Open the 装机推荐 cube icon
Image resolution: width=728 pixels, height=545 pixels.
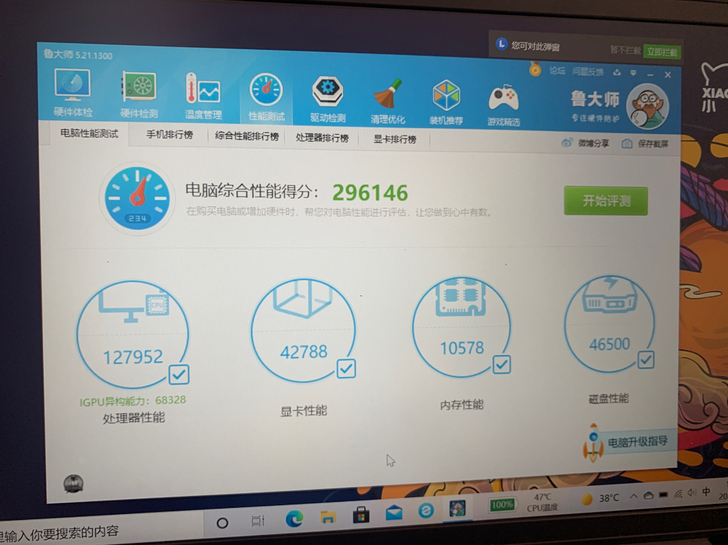tap(446, 103)
